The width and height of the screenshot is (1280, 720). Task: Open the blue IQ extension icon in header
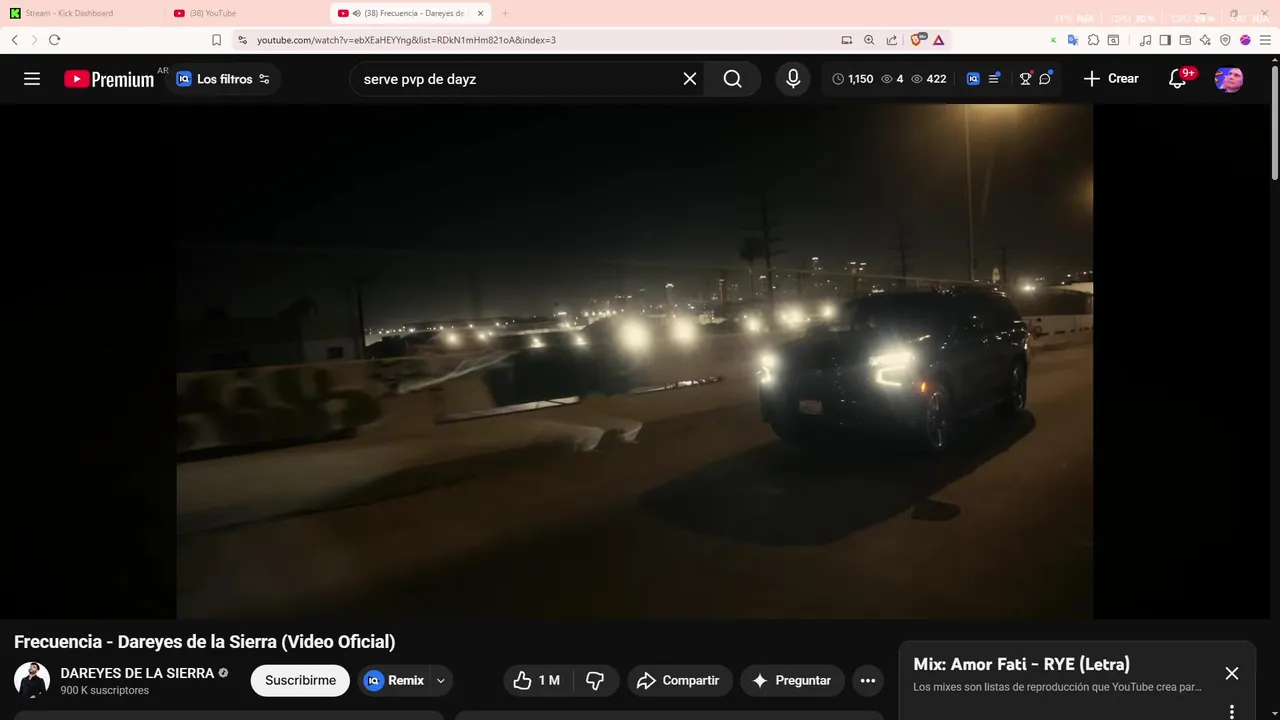[973, 79]
